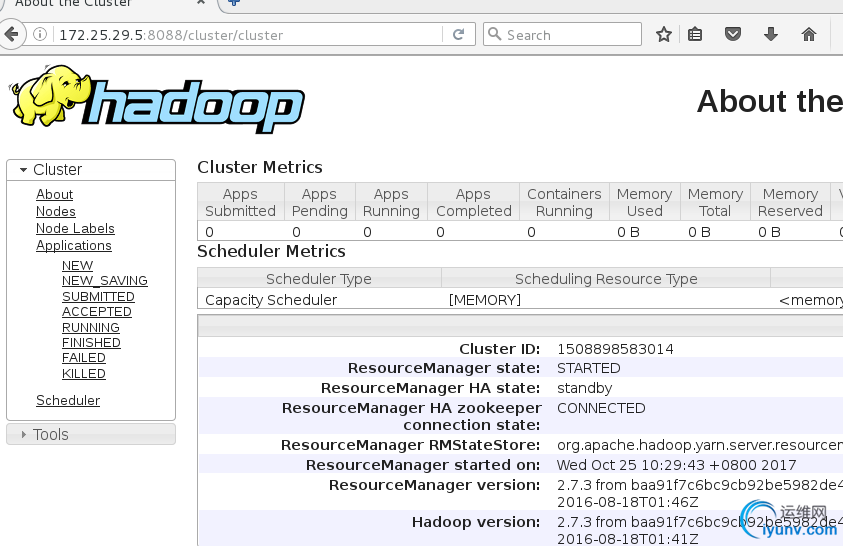Click the Apps Pending column header
Screen dimensions: 843x546
point(319,202)
